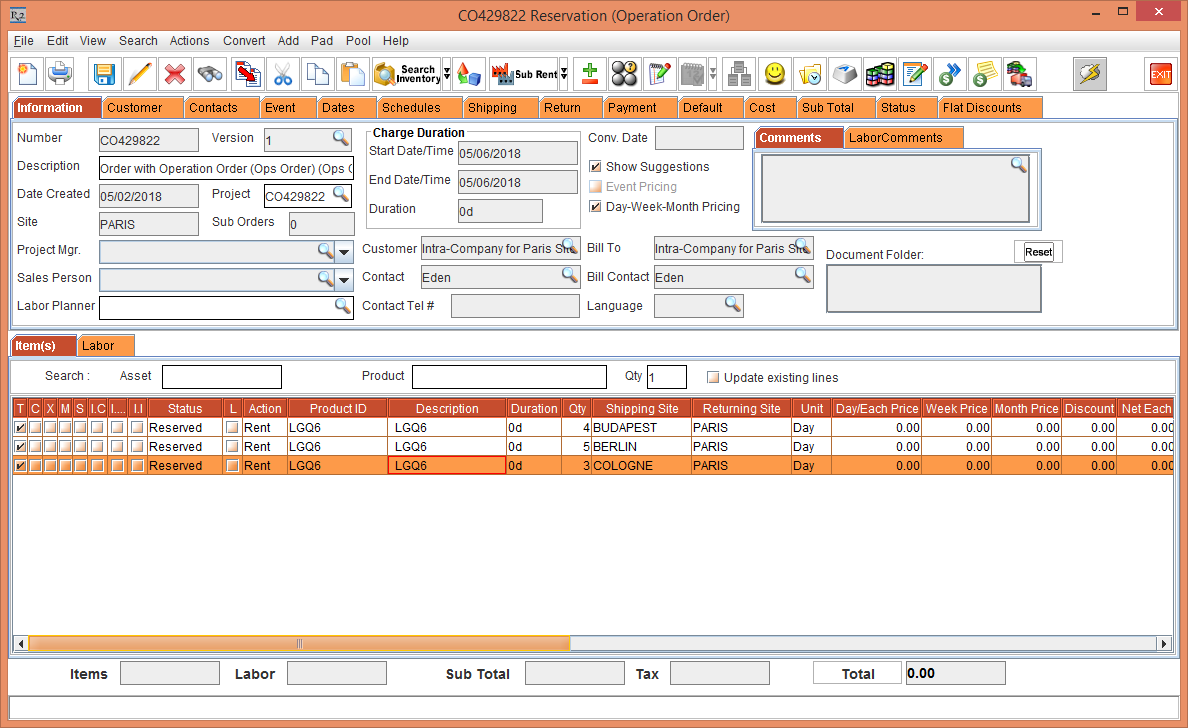The height and width of the screenshot is (728, 1188).
Task: Click the Reset button
Action: point(1038,252)
